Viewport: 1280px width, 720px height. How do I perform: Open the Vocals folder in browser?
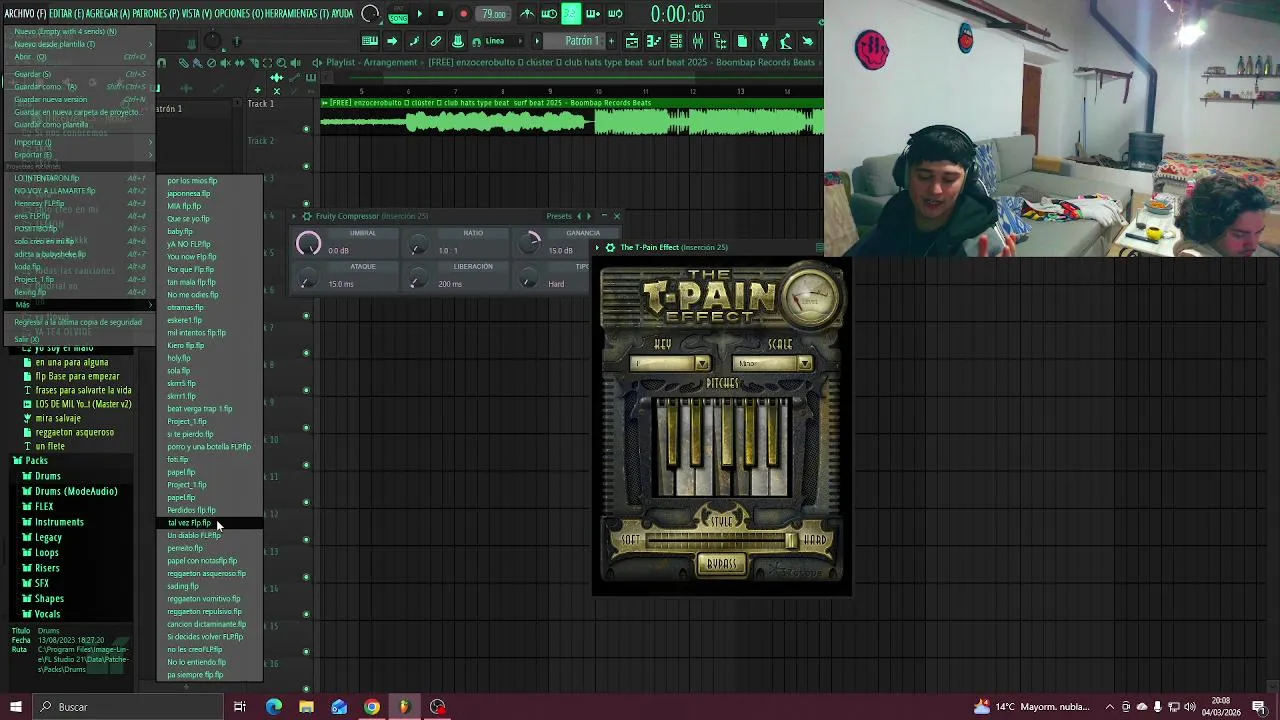pos(48,614)
